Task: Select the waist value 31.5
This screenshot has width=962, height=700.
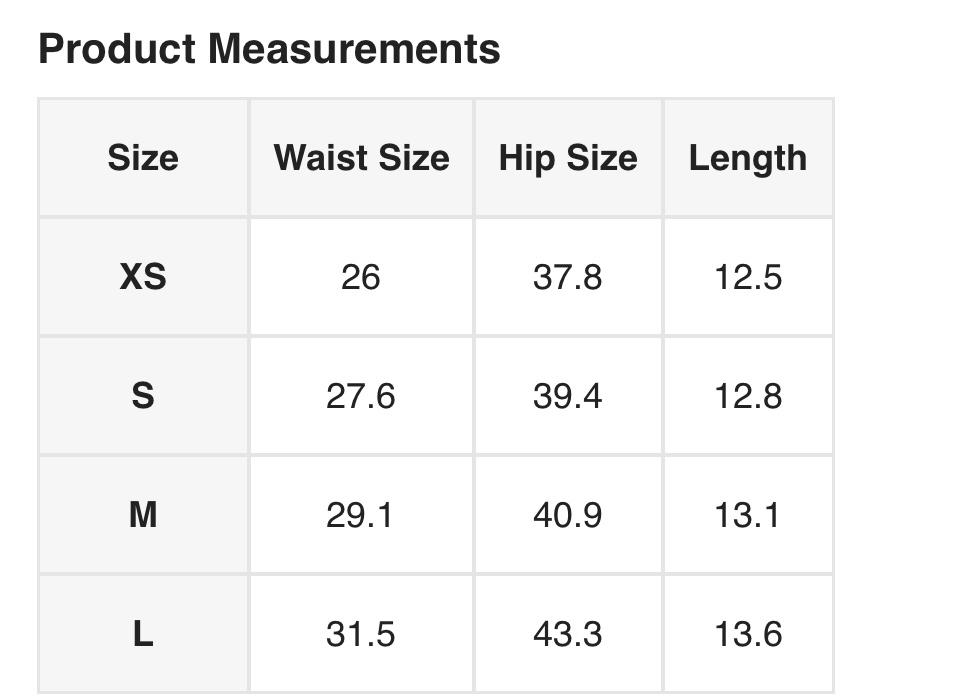Action: 360,634
